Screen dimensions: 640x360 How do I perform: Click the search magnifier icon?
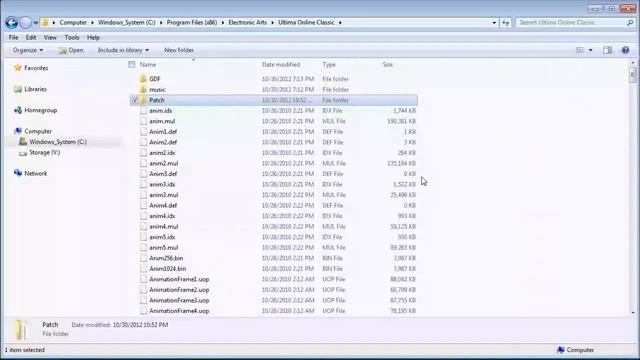pyautogui.click(x=630, y=23)
